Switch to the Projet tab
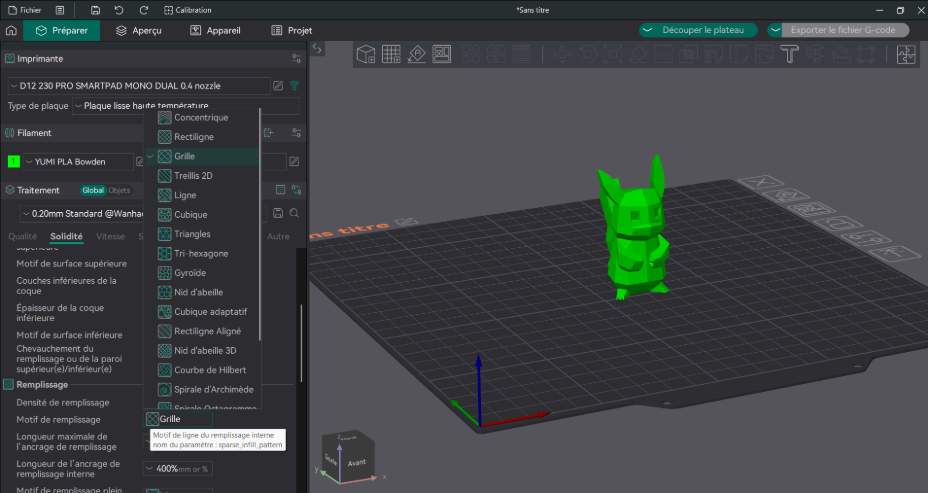Screen dimensions: 928x493 click(291, 30)
